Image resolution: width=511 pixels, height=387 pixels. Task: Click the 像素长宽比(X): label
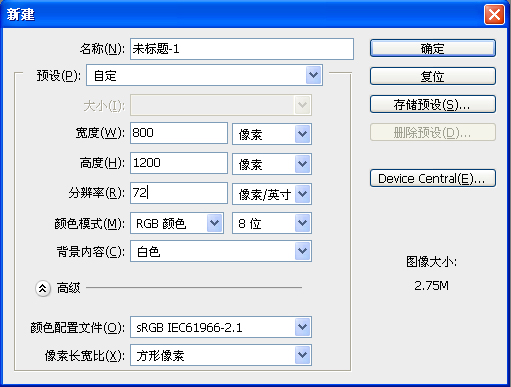(85, 356)
